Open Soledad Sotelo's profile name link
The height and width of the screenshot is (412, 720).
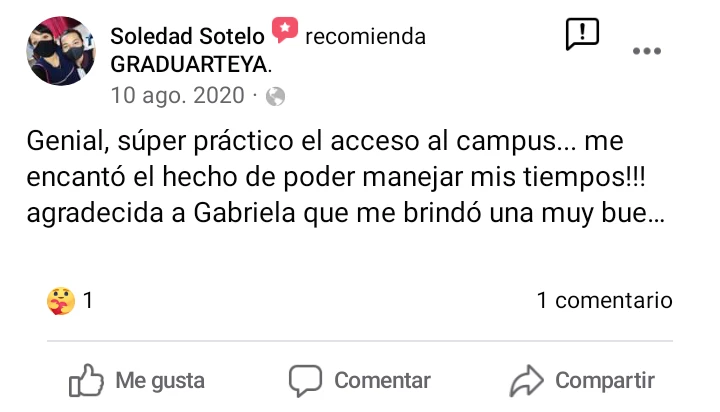coord(187,37)
